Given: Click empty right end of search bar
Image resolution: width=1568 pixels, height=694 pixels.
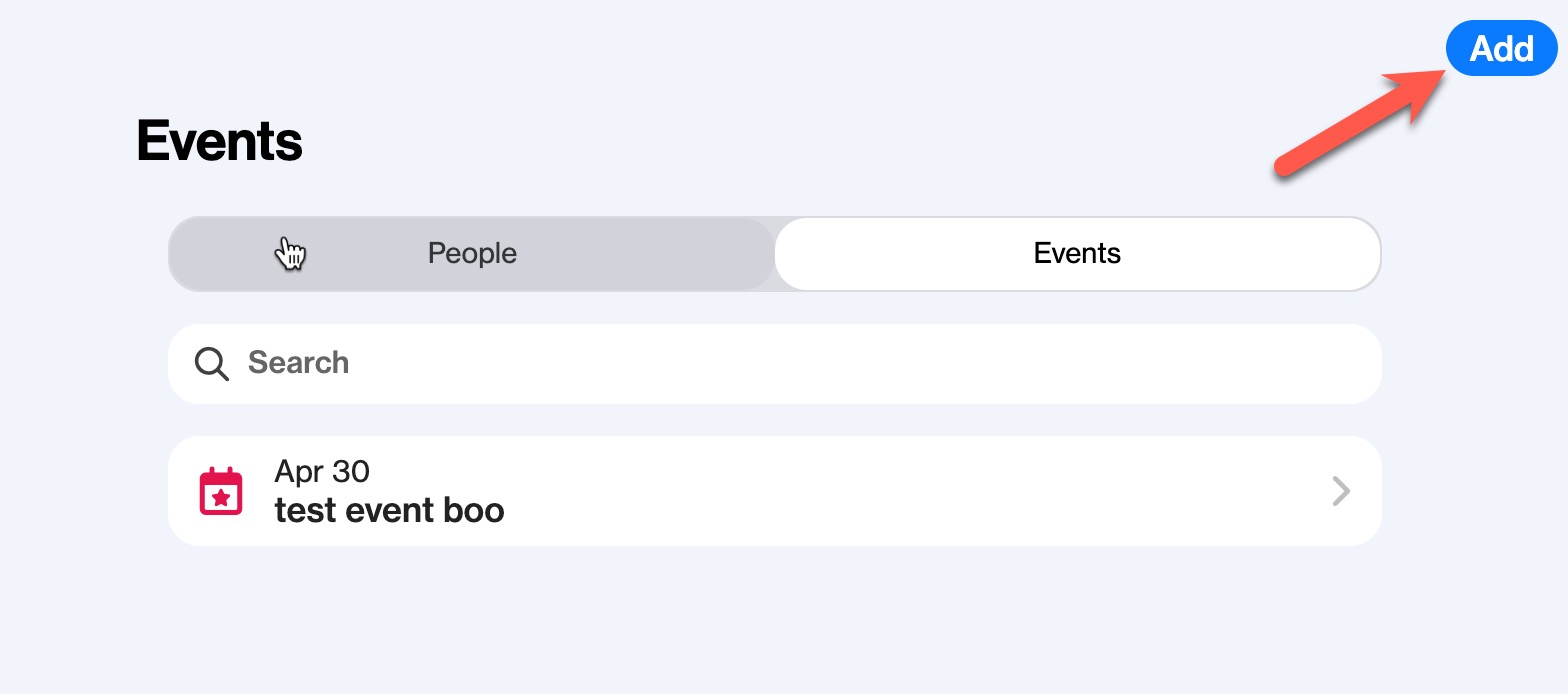Looking at the screenshot, I should point(1300,363).
